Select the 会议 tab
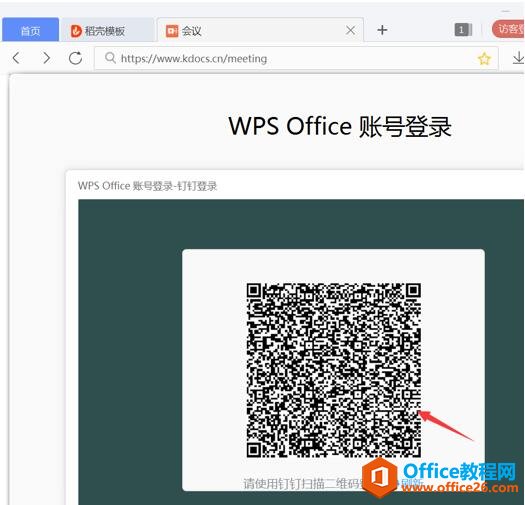 pyautogui.click(x=259, y=30)
